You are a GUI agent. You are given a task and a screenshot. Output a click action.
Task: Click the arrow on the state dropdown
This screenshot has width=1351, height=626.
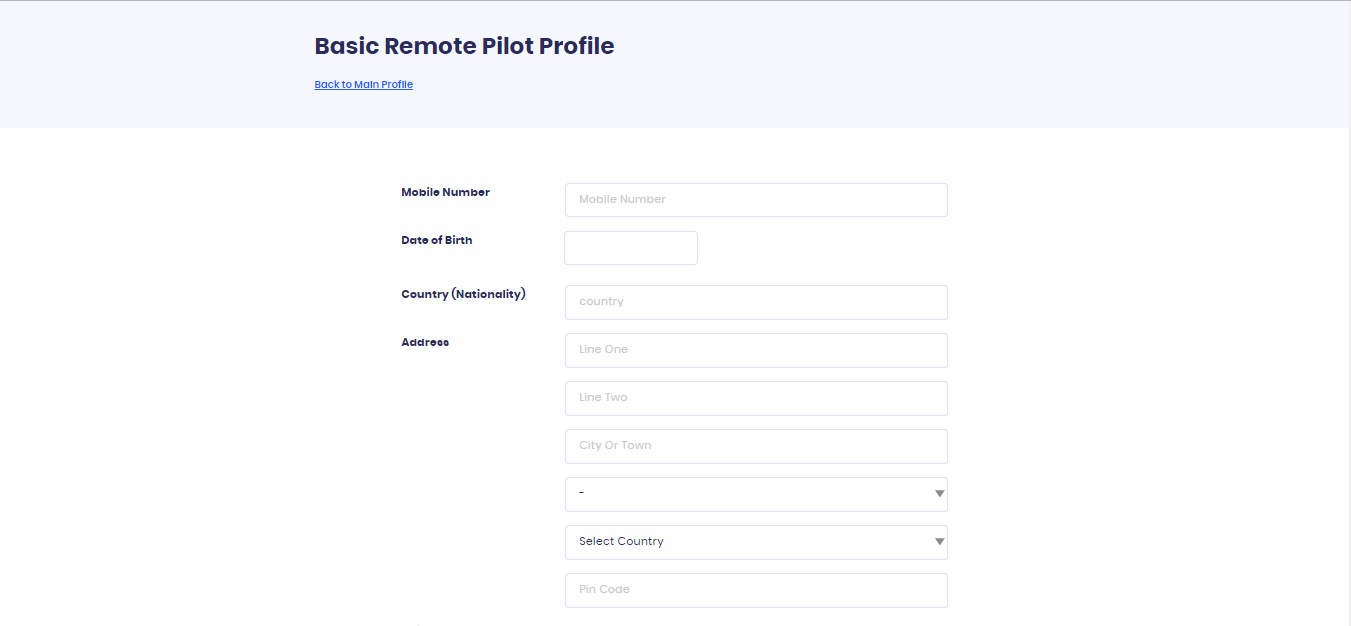(x=938, y=493)
